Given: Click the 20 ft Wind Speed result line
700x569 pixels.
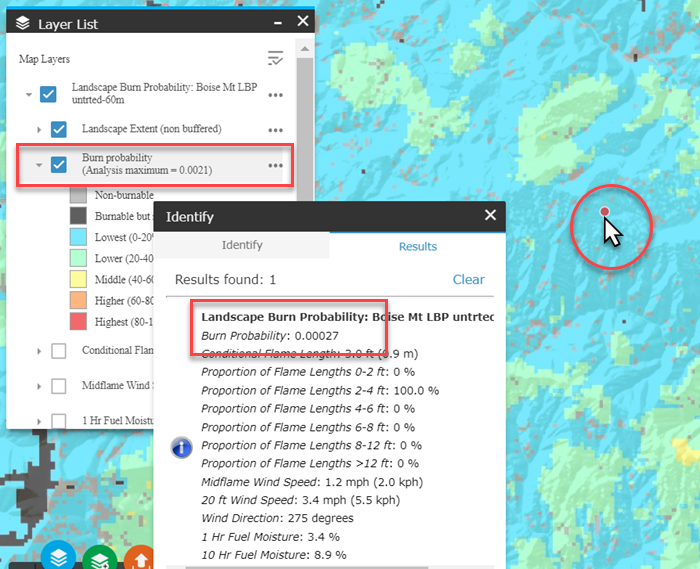Looking at the screenshot, I should (x=300, y=500).
